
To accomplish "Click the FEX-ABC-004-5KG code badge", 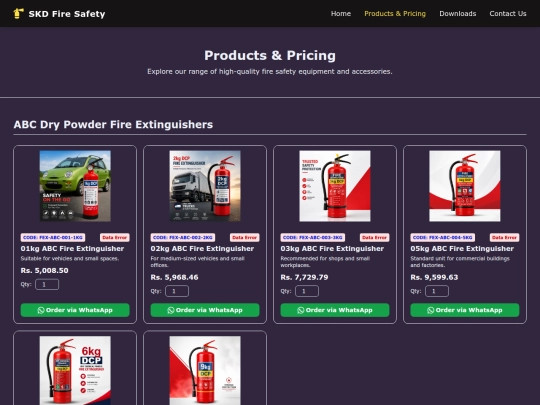I will coord(443,238).
